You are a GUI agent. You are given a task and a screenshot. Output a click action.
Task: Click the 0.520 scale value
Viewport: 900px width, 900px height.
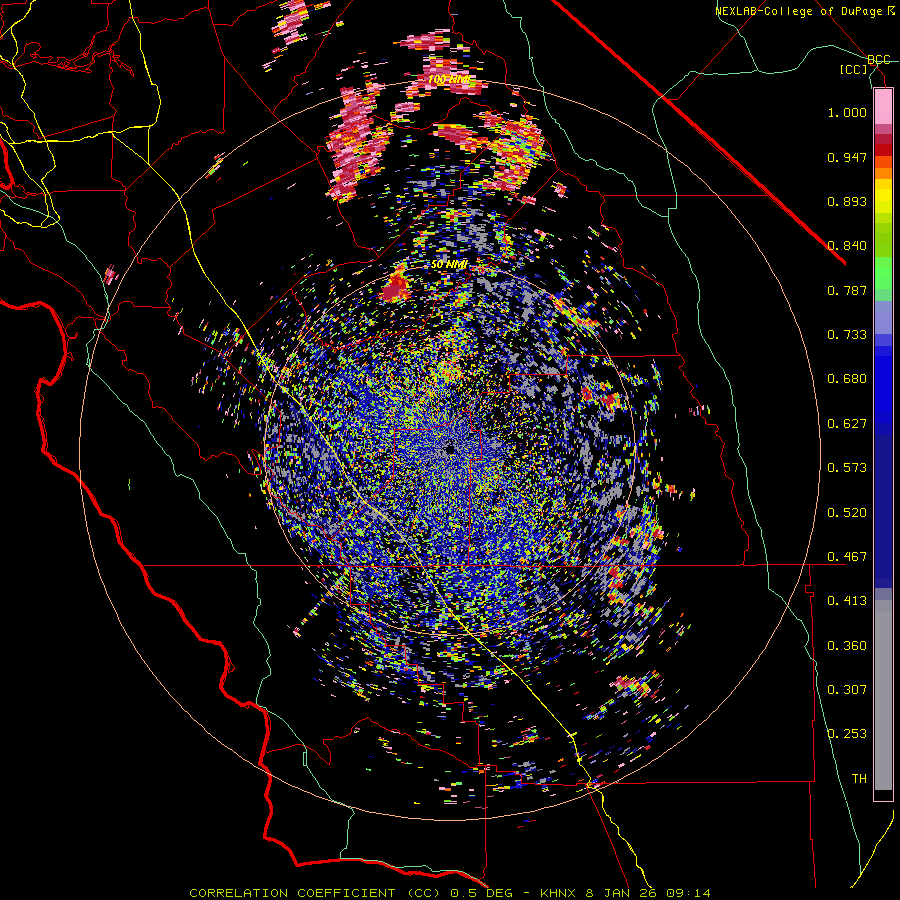tap(847, 513)
